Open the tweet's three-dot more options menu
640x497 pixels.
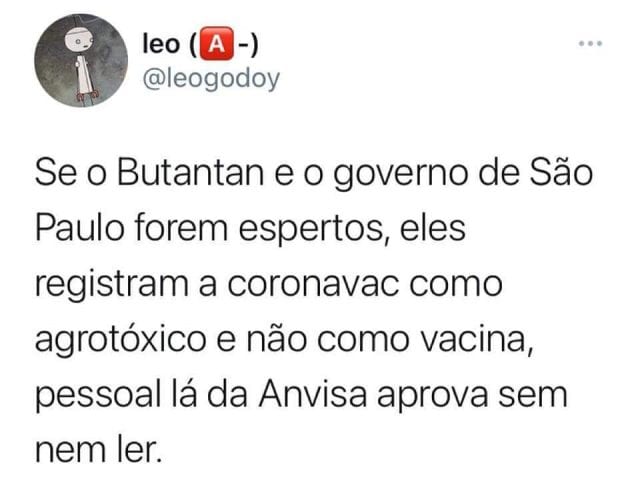(590, 43)
